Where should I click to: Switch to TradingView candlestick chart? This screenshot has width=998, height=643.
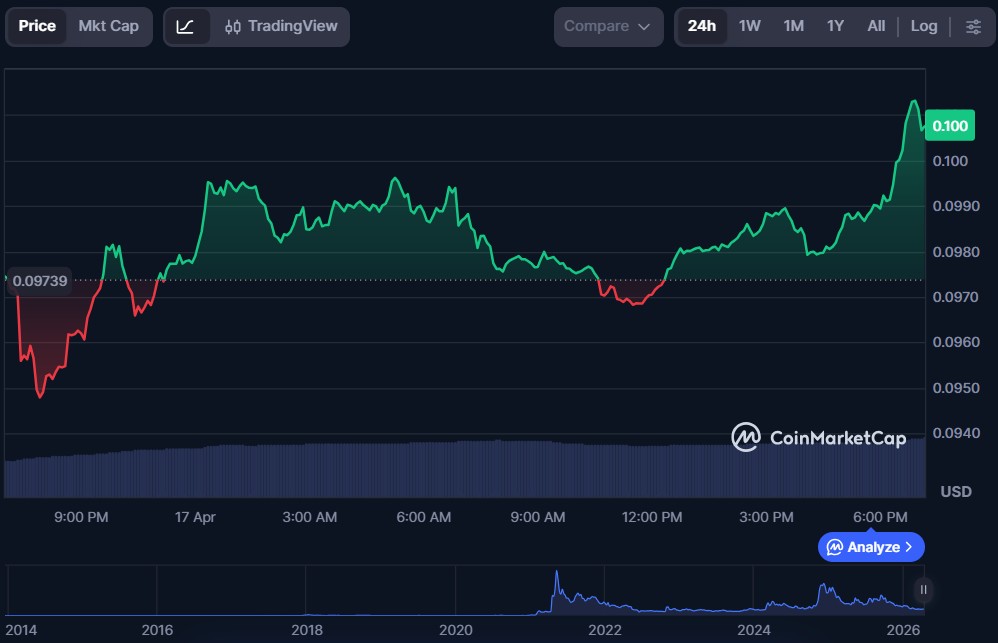click(x=281, y=26)
